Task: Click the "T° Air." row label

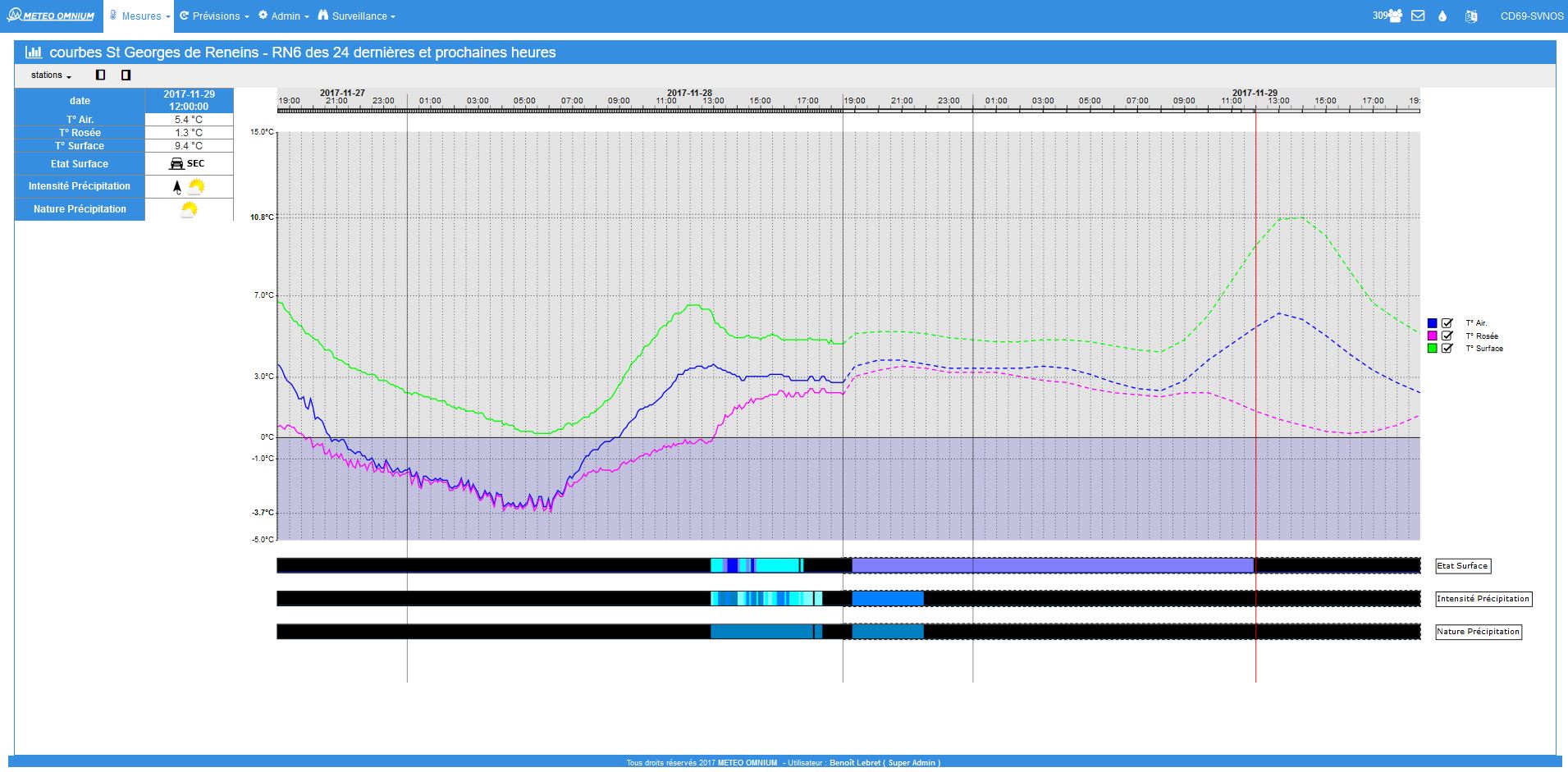Action: [x=80, y=120]
